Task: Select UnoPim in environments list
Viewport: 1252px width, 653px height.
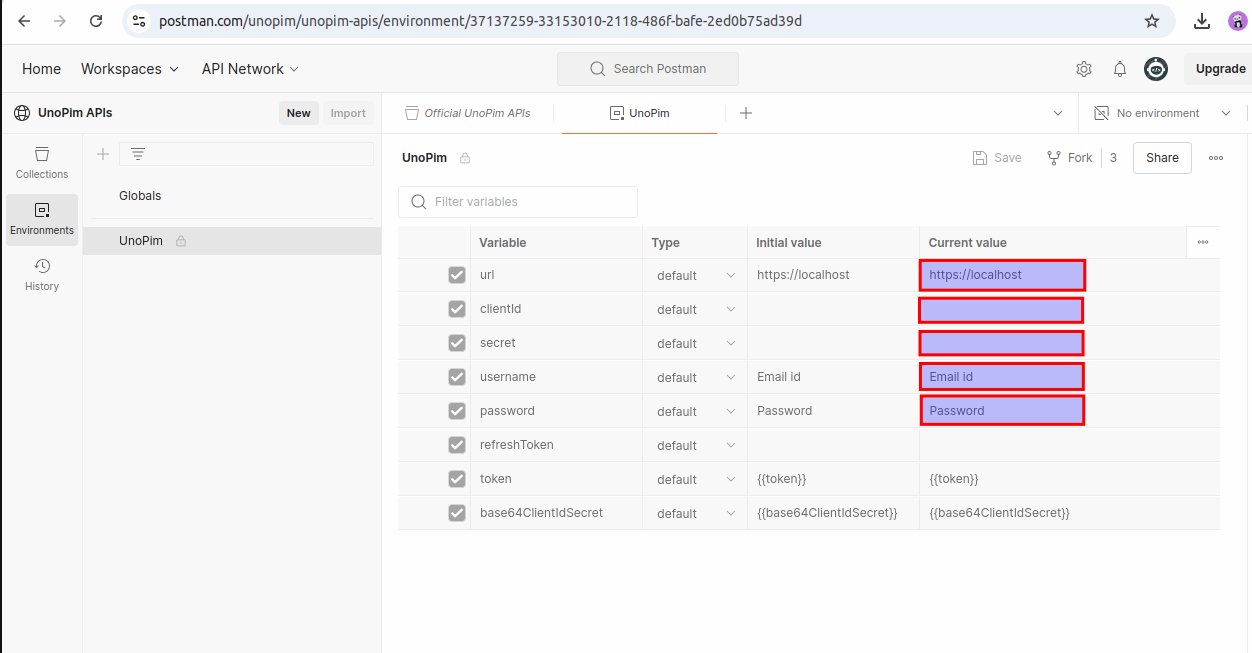Action: click(232, 241)
